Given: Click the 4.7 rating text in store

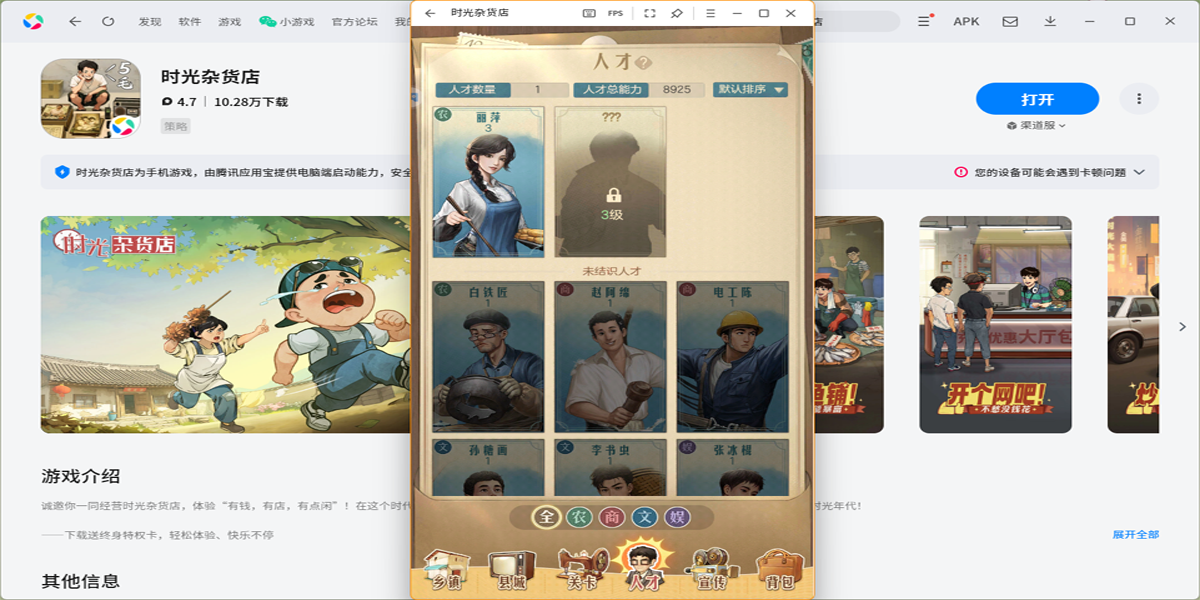Looking at the screenshot, I should [x=186, y=102].
